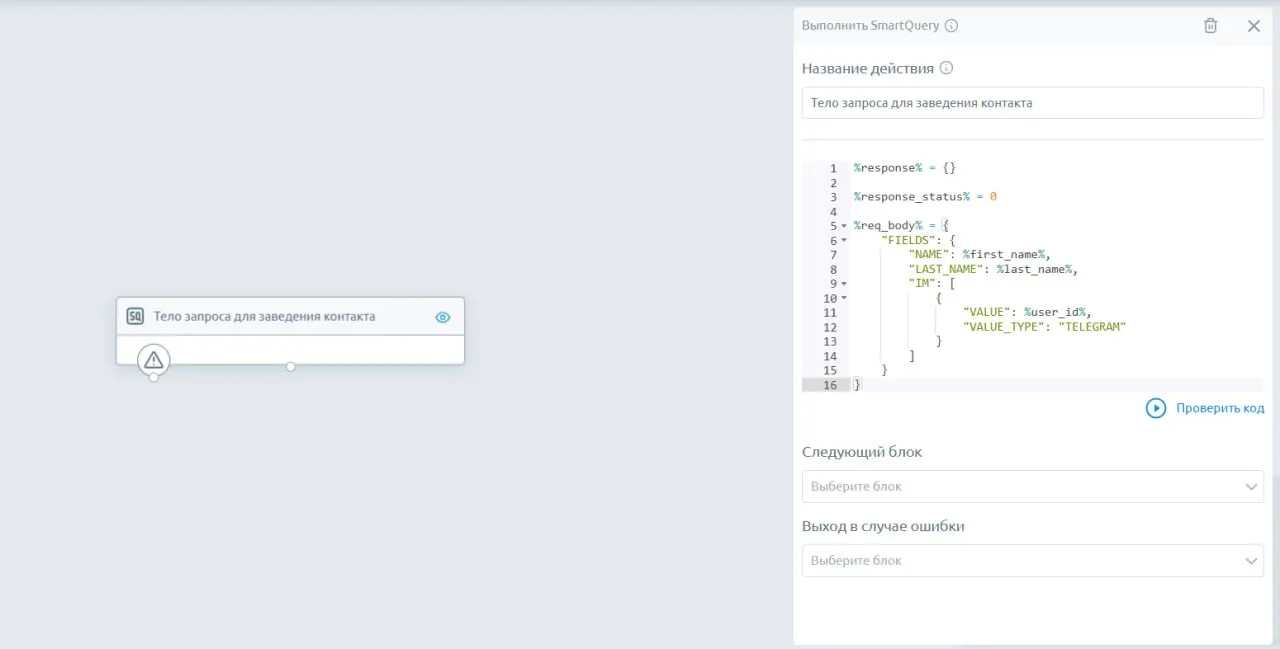Click the SQ icon on the block
The width and height of the screenshot is (1280, 649).
[x=135, y=317]
